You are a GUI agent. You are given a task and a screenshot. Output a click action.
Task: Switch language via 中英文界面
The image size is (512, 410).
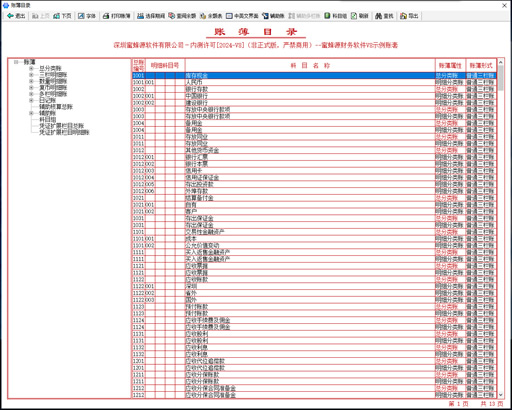242,16
